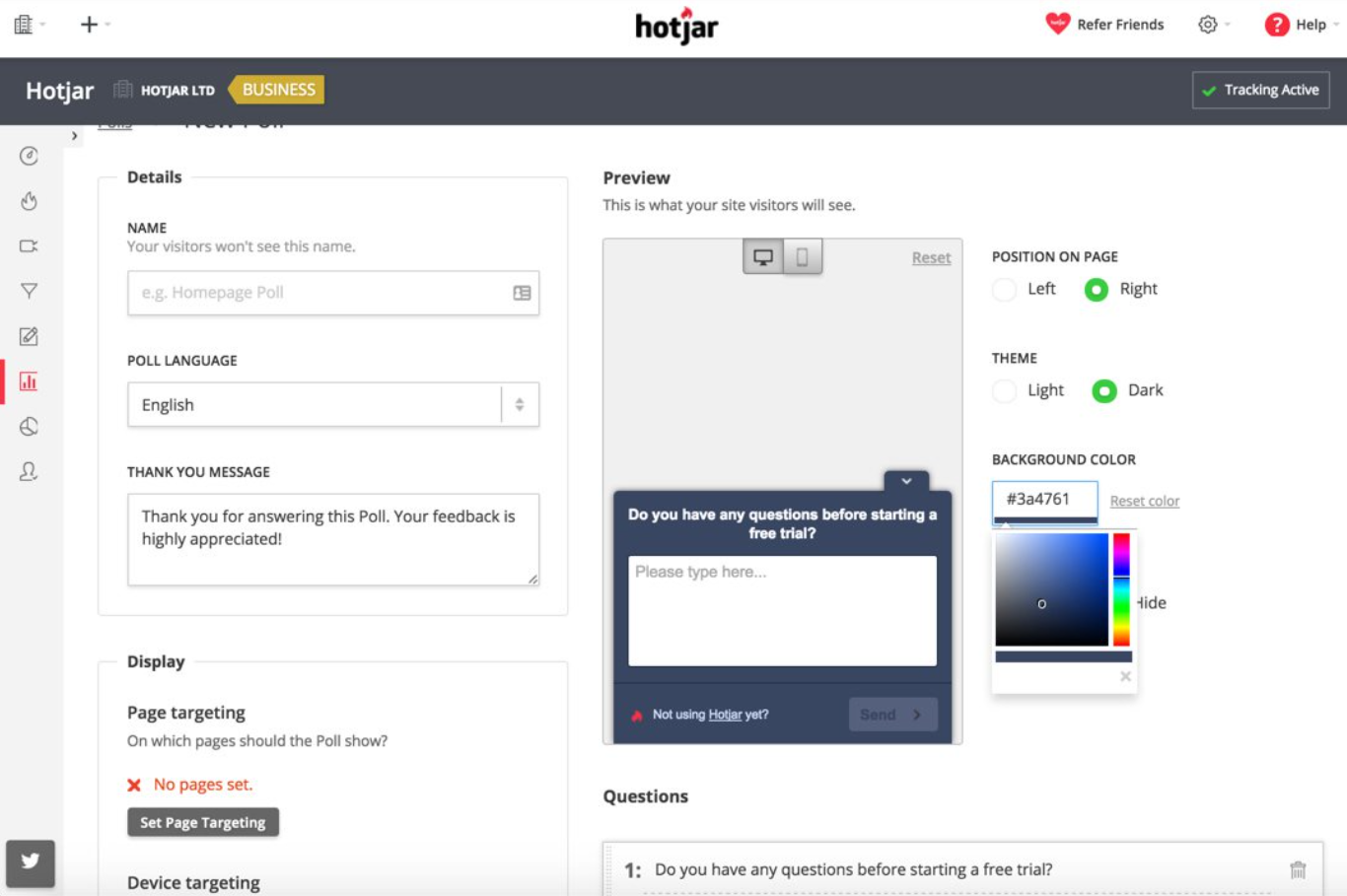Open the settings gear menu
The height and width of the screenshot is (896, 1347).
tap(1208, 25)
